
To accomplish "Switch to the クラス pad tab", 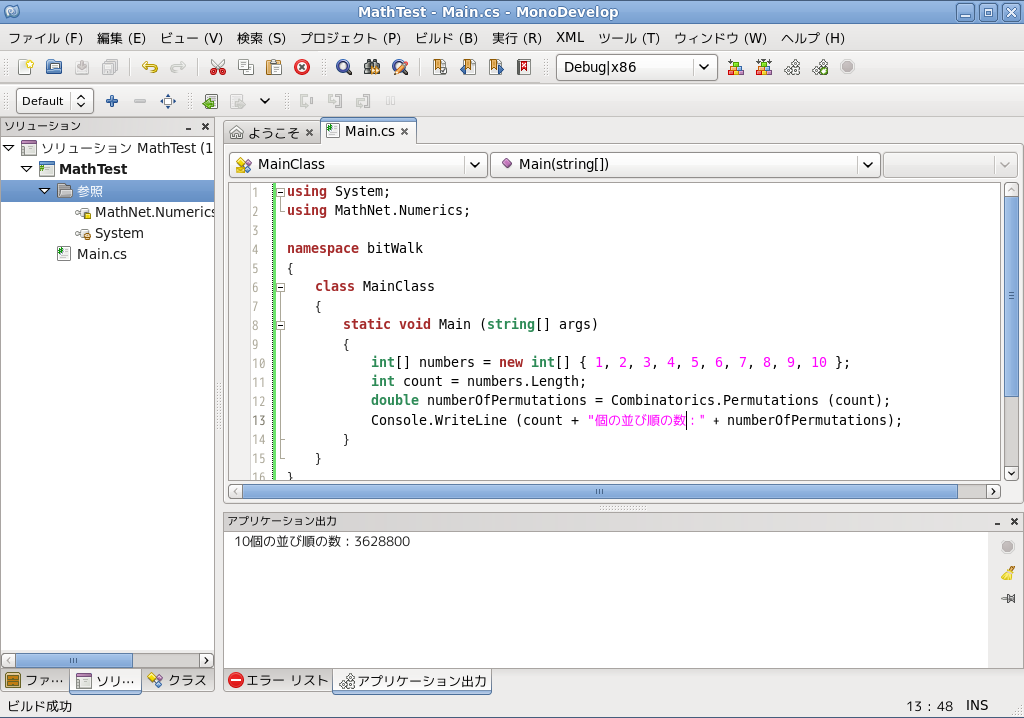I will 177,680.
